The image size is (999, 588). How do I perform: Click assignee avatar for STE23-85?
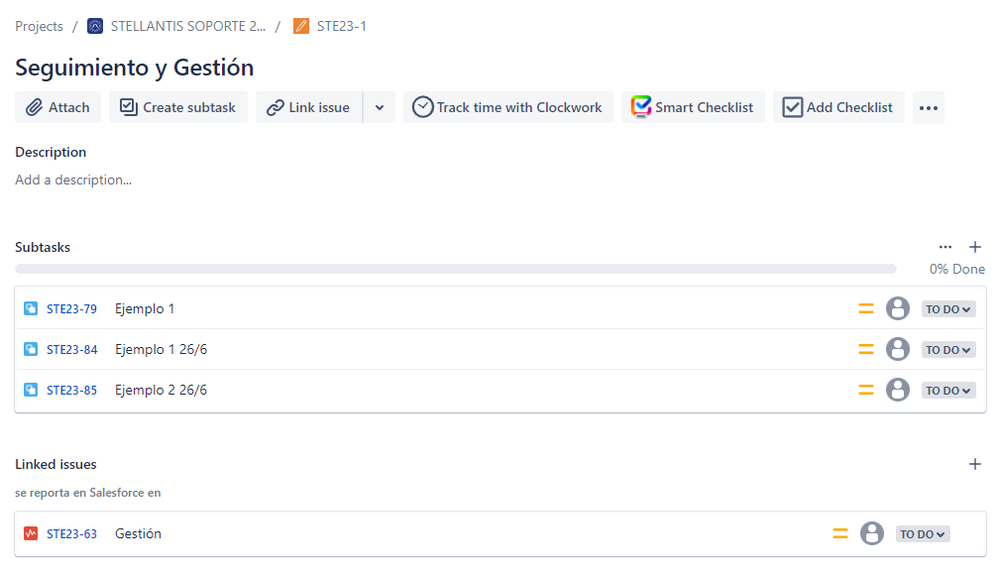click(898, 390)
